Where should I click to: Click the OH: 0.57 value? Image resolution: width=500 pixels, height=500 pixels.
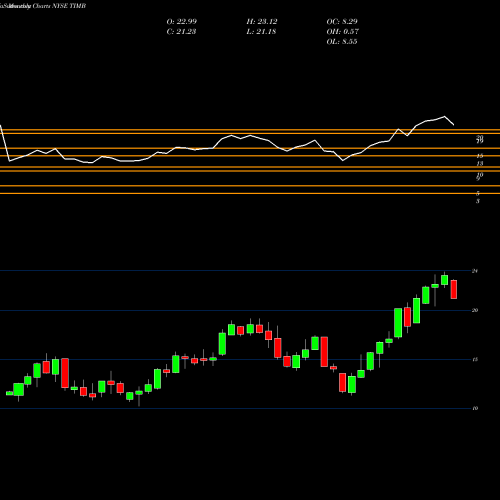(x=342, y=32)
